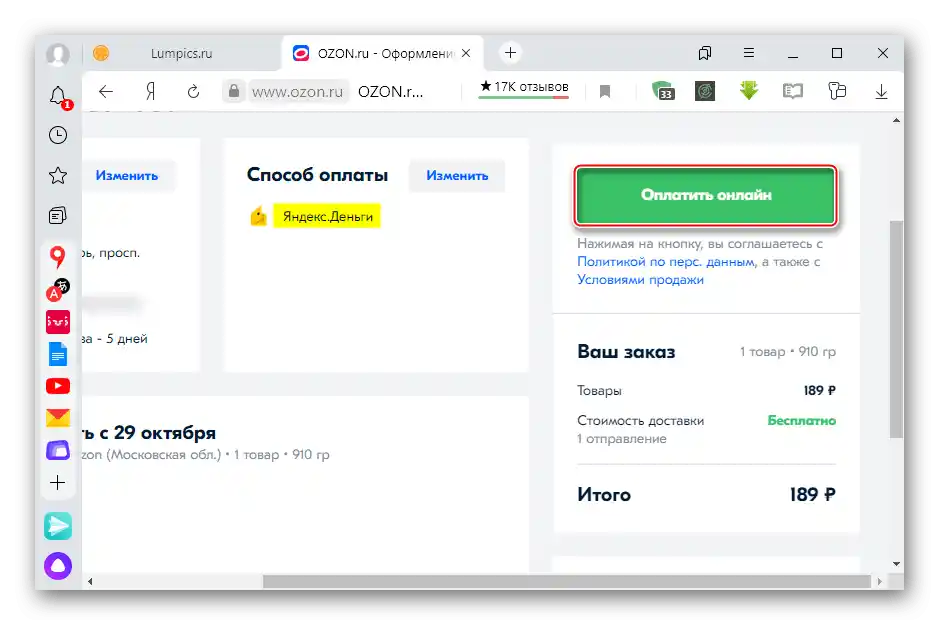Image resolution: width=939 pixels, height=627 pixels.
Task: Enable reader mode book icon
Action: click(x=793, y=91)
